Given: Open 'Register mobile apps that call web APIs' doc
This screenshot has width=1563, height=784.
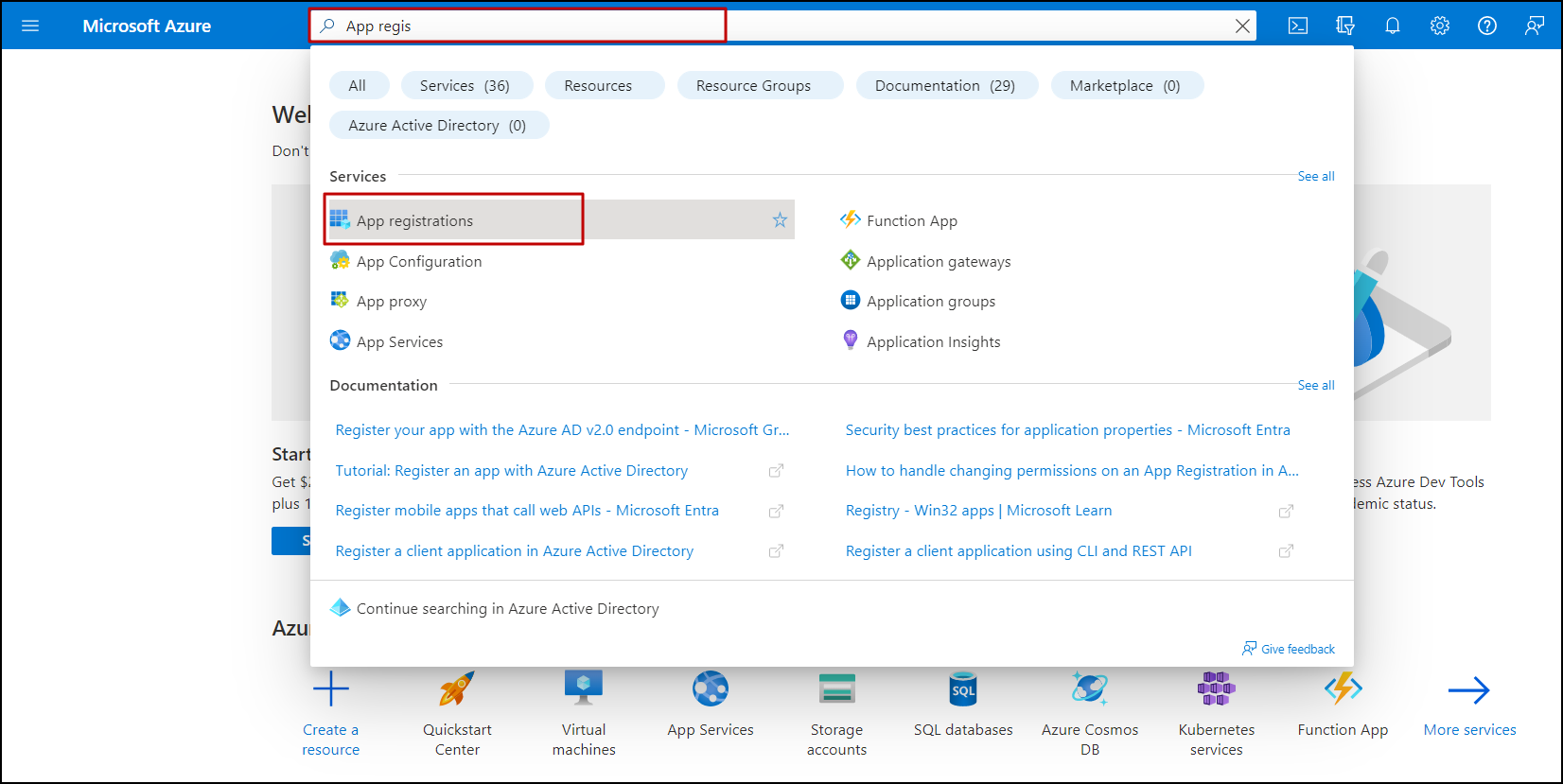Looking at the screenshot, I should (527, 510).
